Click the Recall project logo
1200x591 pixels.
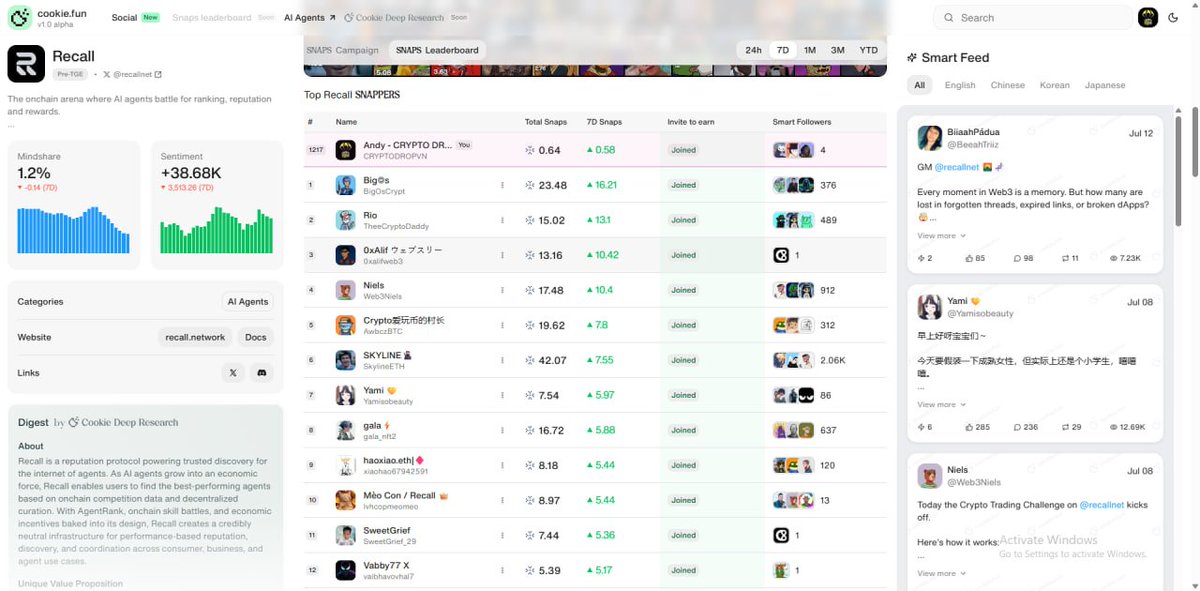26,63
